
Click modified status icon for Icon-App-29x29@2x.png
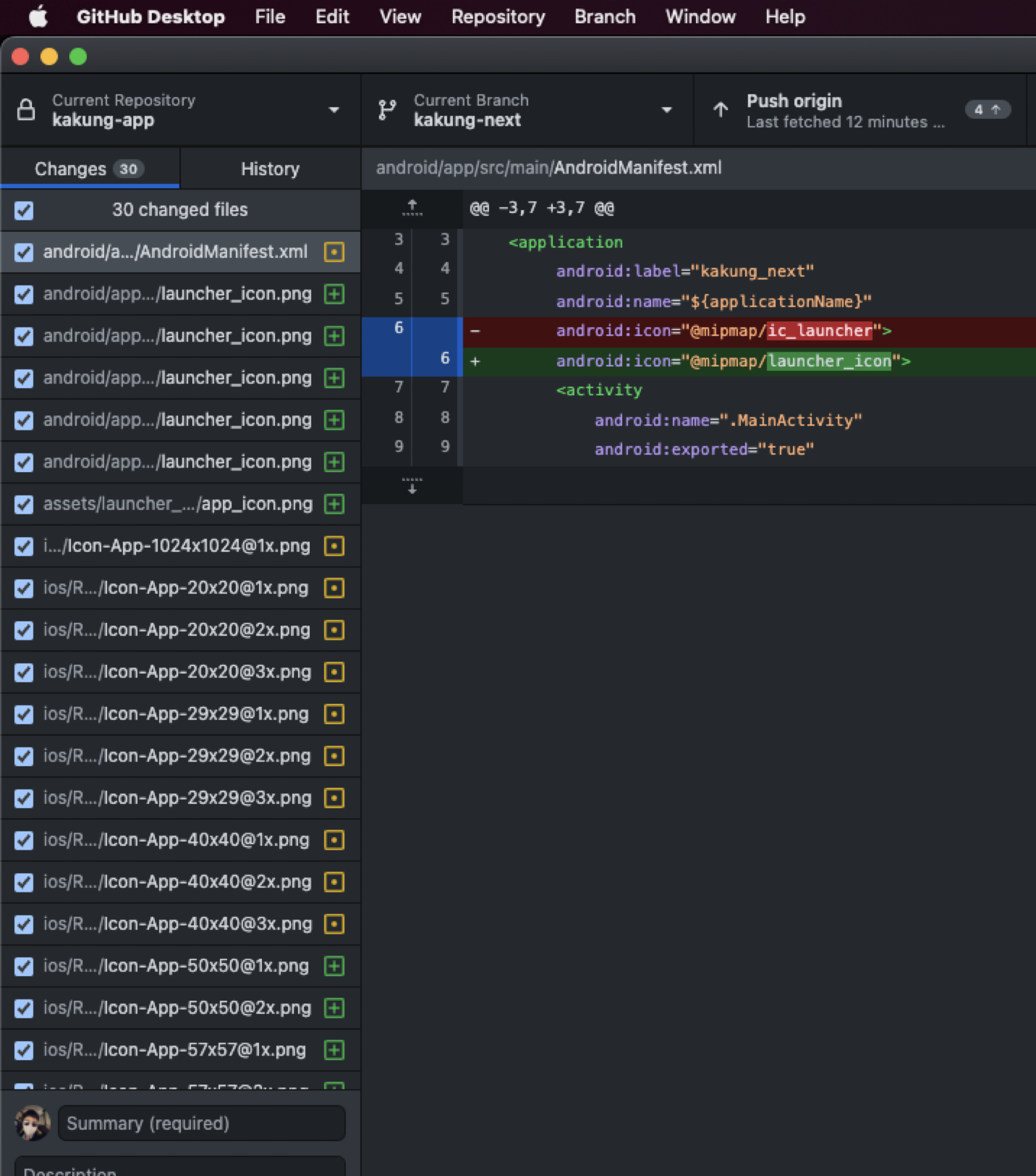click(x=334, y=756)
